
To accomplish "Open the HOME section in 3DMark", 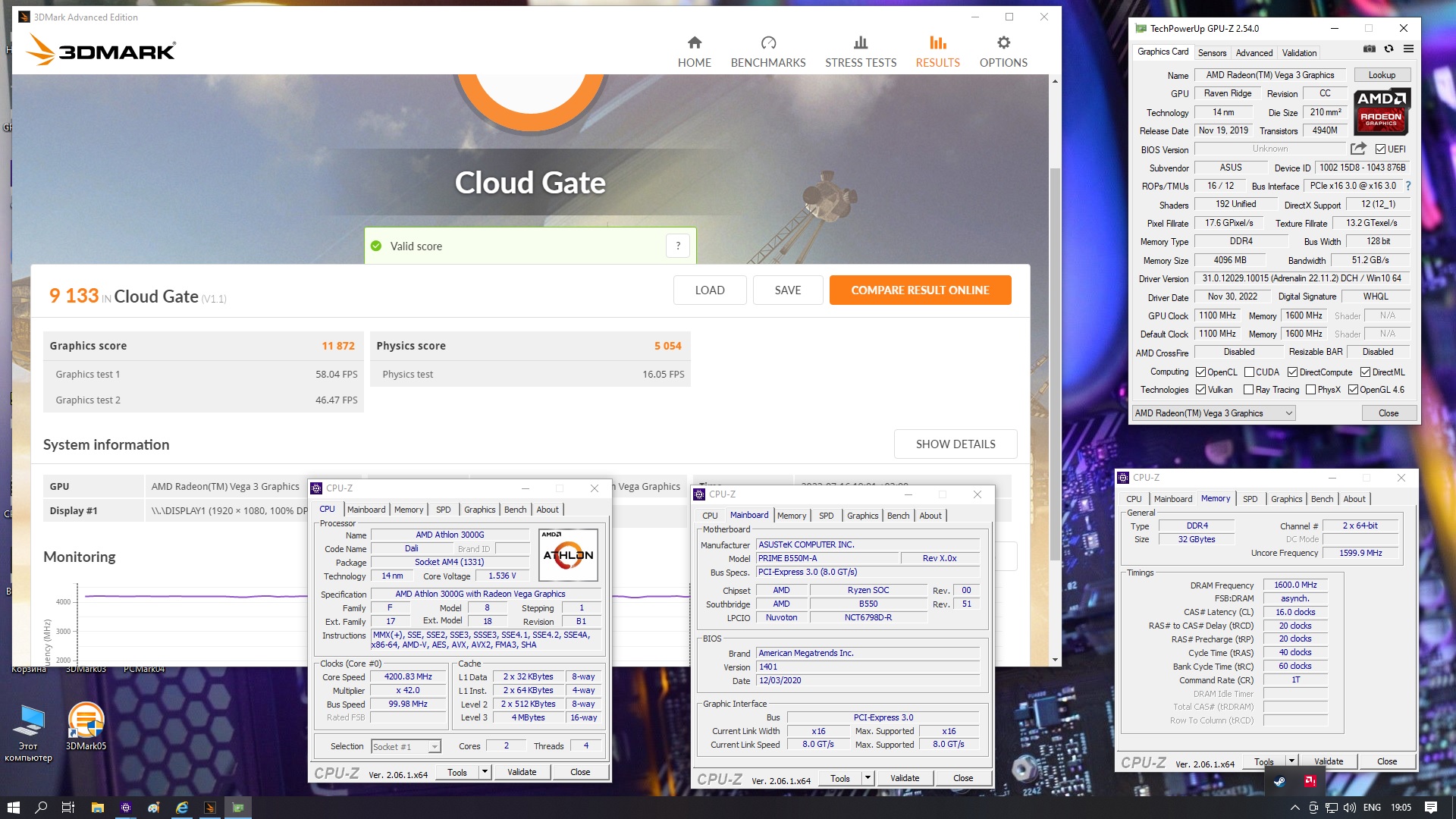I will click(694, 52).
